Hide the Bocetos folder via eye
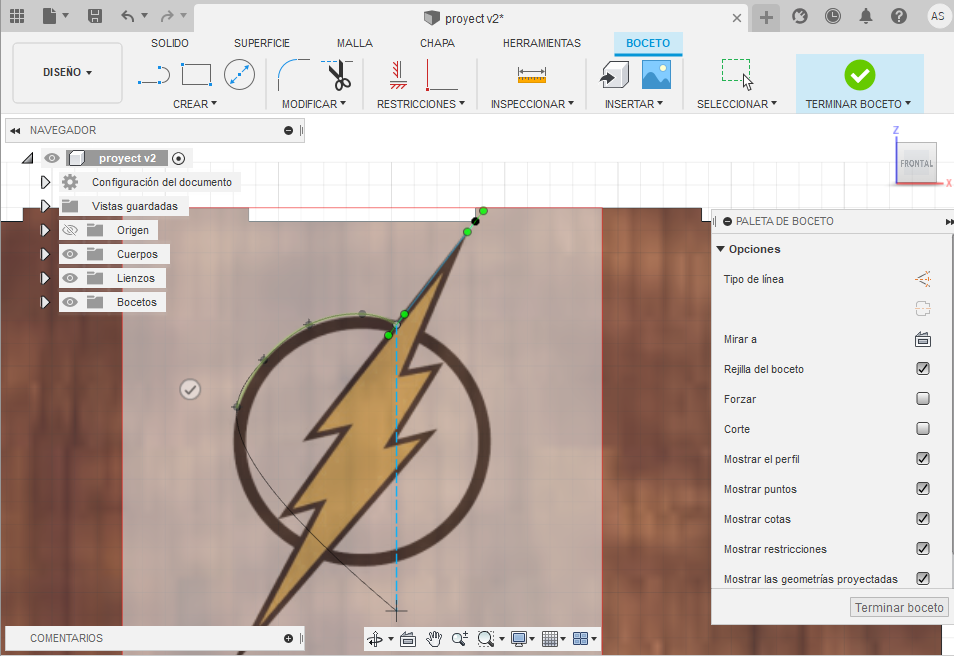The width and height of the screenshot is (954, 656). [x=71, y=302]
